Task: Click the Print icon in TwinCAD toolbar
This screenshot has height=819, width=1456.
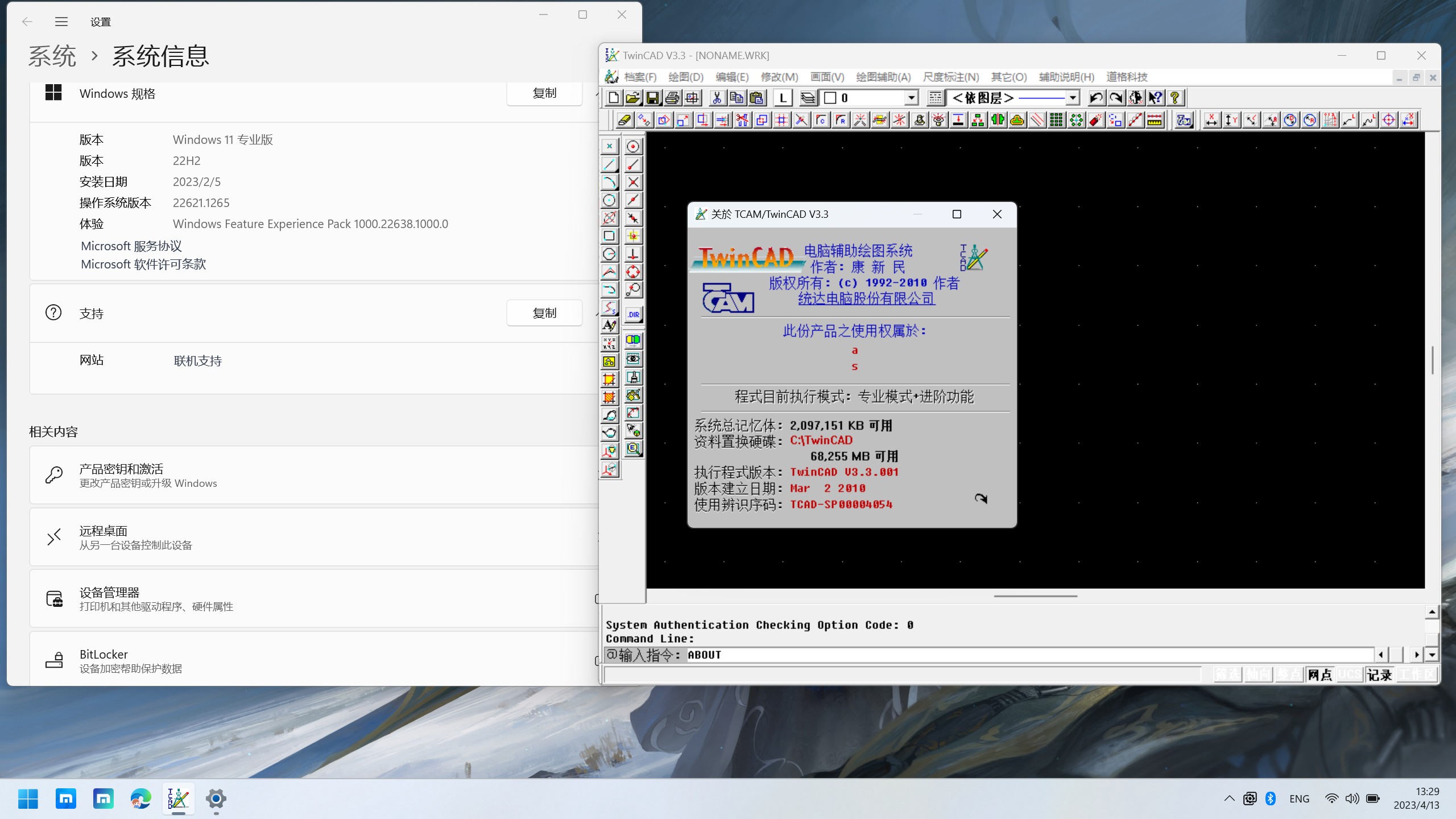Action: pos(672,98)
